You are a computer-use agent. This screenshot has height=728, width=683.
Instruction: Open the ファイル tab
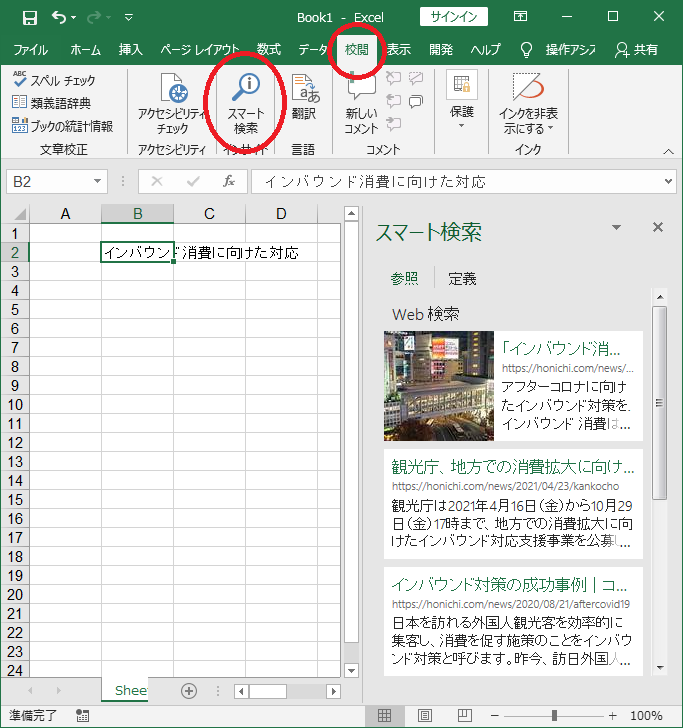(x=30, y=49)
